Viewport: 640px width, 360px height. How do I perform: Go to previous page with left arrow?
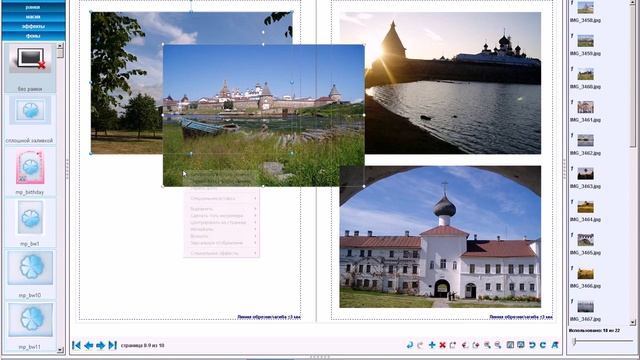tap(88, 345)
